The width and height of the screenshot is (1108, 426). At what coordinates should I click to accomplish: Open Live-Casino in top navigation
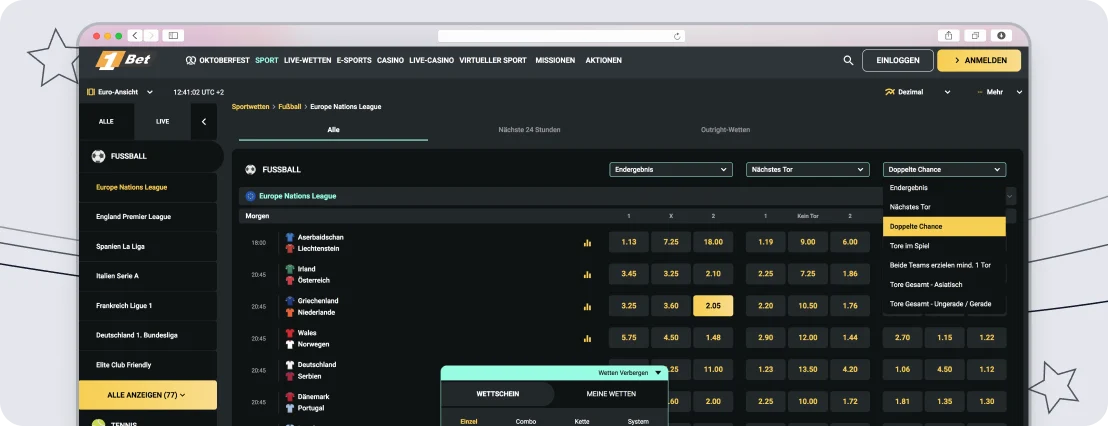[431, 61]
